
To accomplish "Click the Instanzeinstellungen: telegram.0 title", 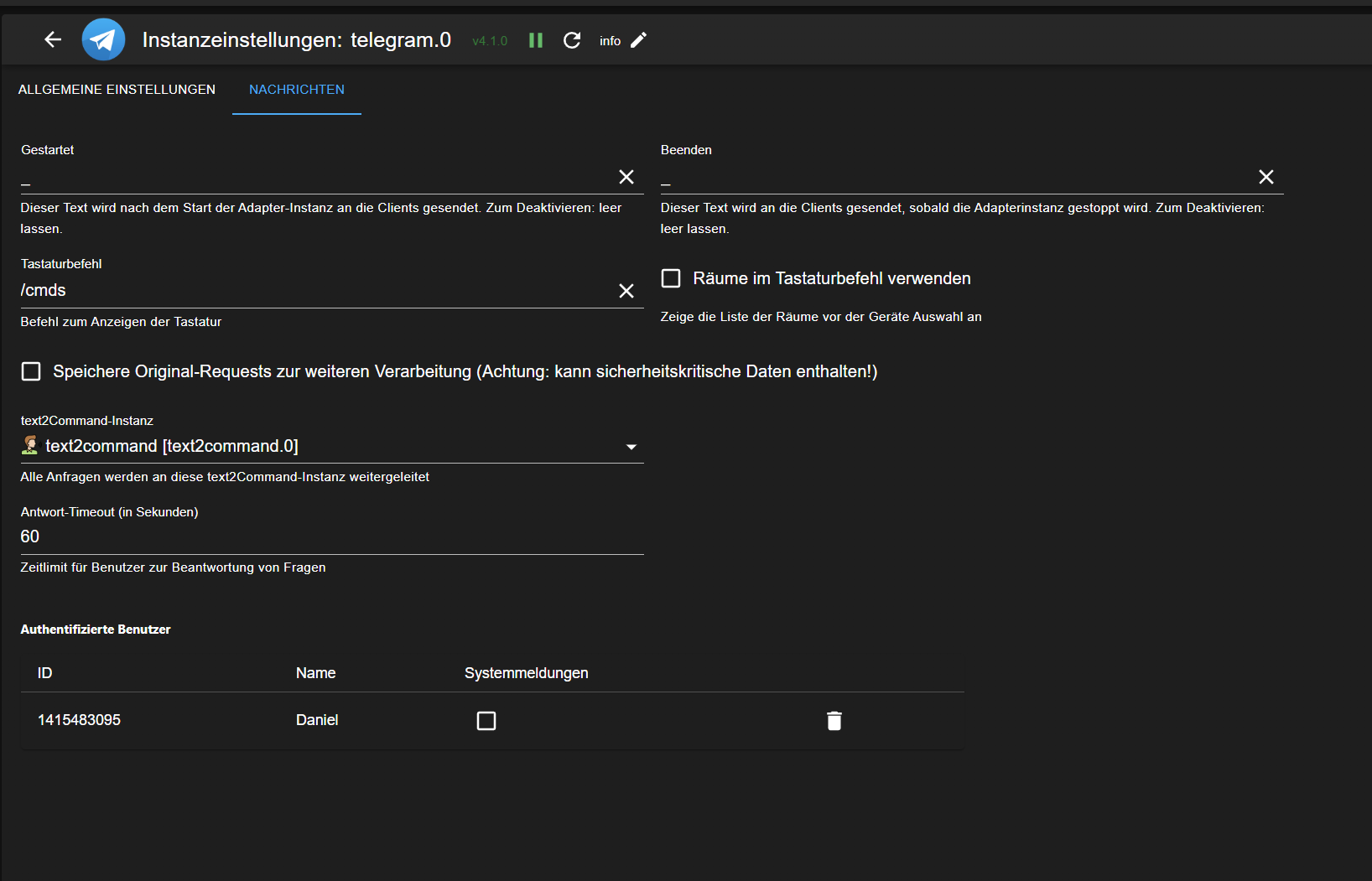I will [x=297, y=39].
